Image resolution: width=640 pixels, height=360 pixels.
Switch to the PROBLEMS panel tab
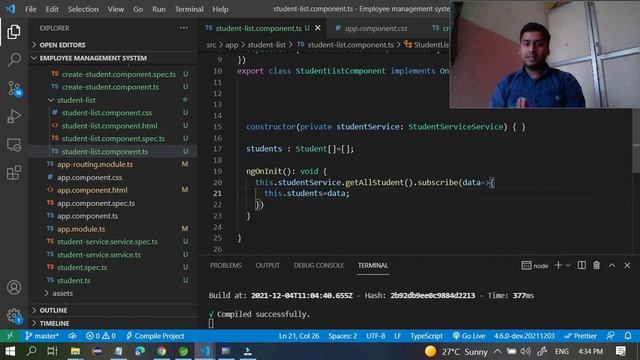click(x=226, y=265)
